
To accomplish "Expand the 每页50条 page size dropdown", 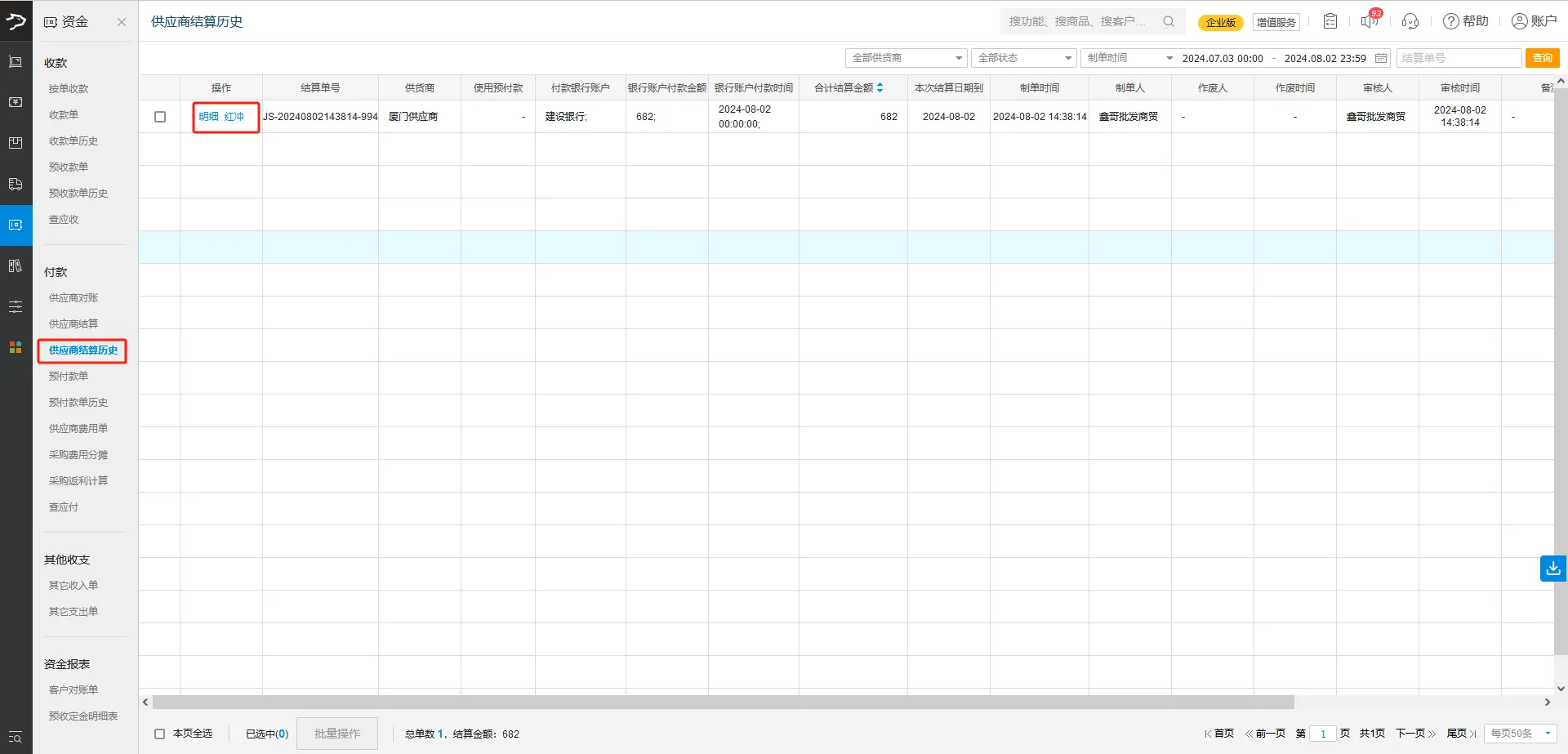I will [x=1520, y=734].
